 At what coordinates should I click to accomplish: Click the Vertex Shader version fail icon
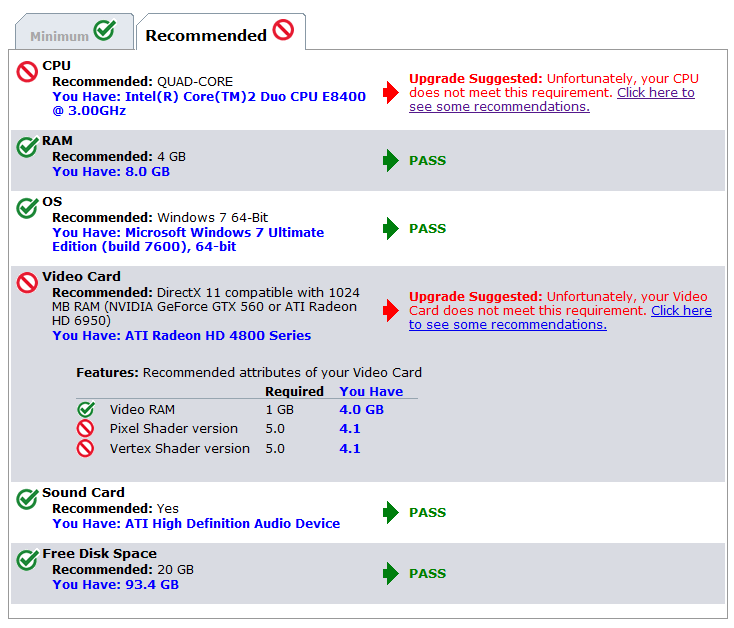pyautogui.click(x=86, y=449)
